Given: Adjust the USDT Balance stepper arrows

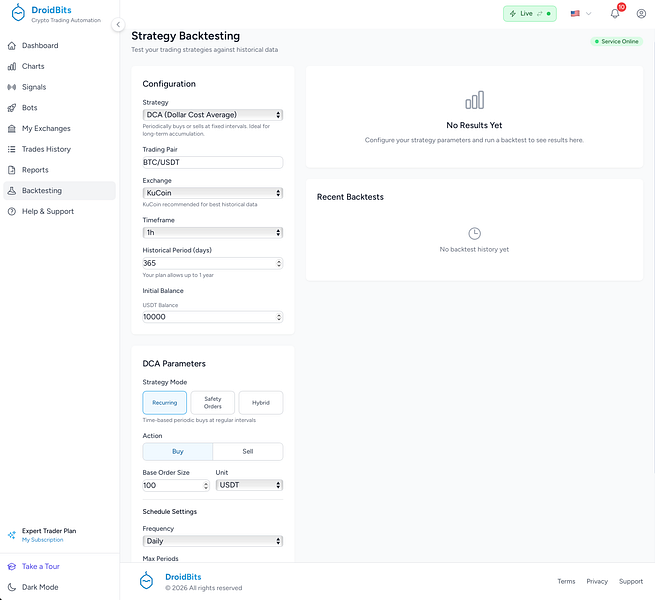Looking at the screenshot, I should 279,317.
